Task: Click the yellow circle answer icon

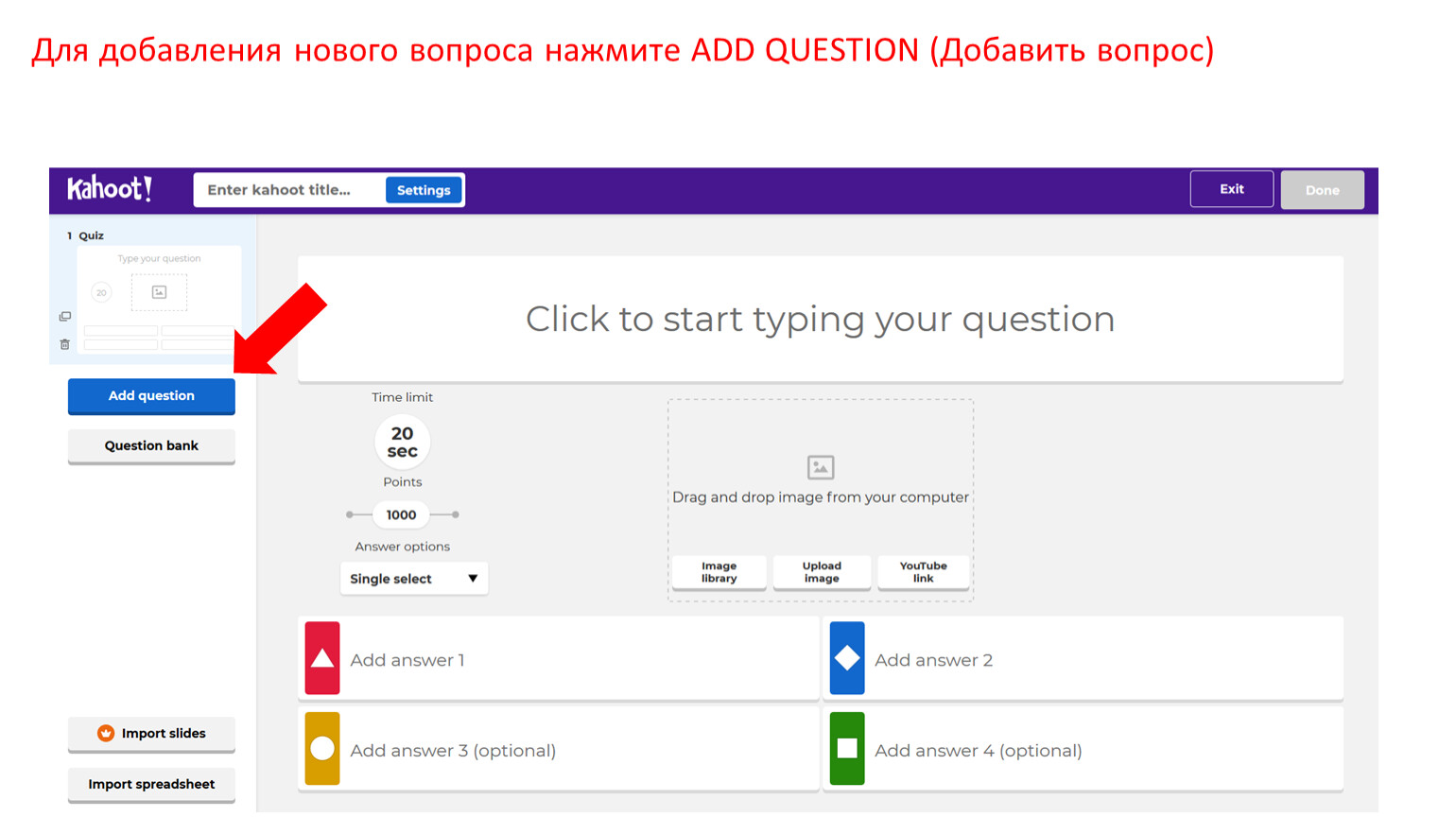Action: tap(322, 749)
